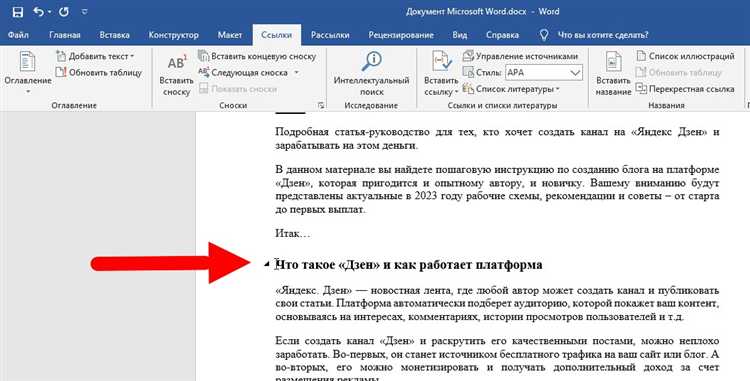Viewport: 750px width, 381px height.
Task: Open Интеллектуальный поиск
Action: pos(371,73)
